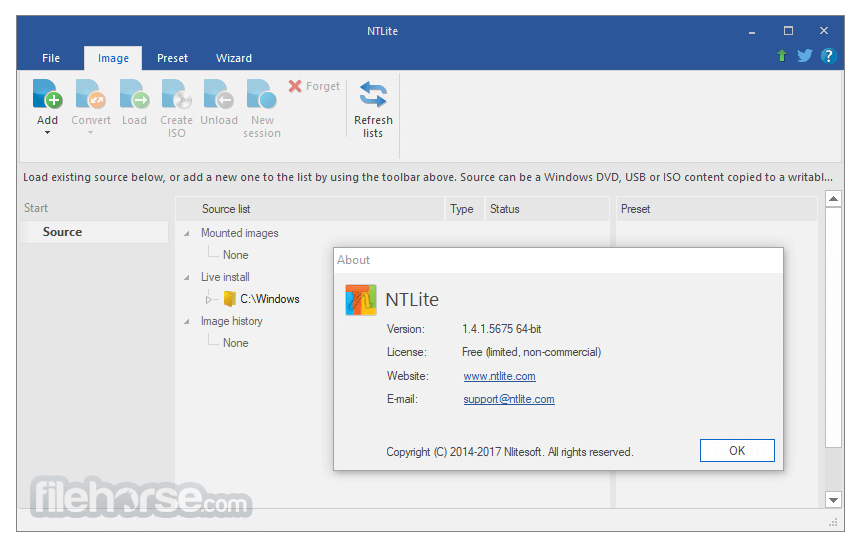Screen dimensions: 862x548
Task: Switch to the Image ribbon tab
Action: click(x=113, y=58)
